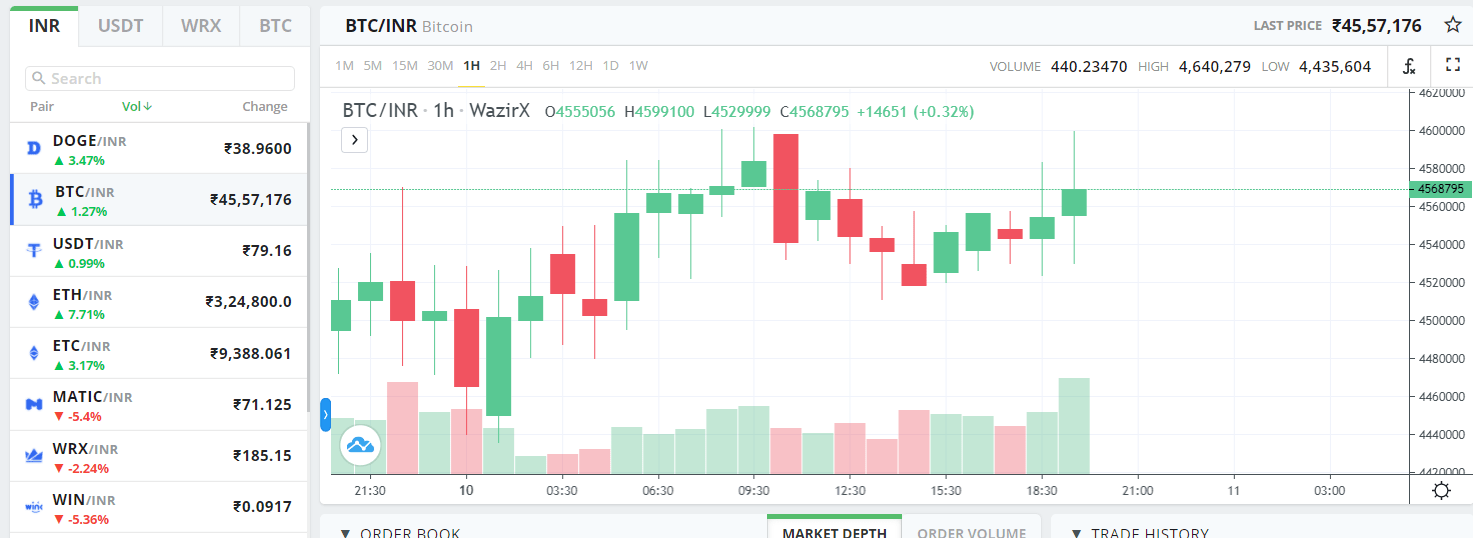The image size is (1473, 538).
Task: Switch to the WRX market tab
Action: click(x=201, y=26)
